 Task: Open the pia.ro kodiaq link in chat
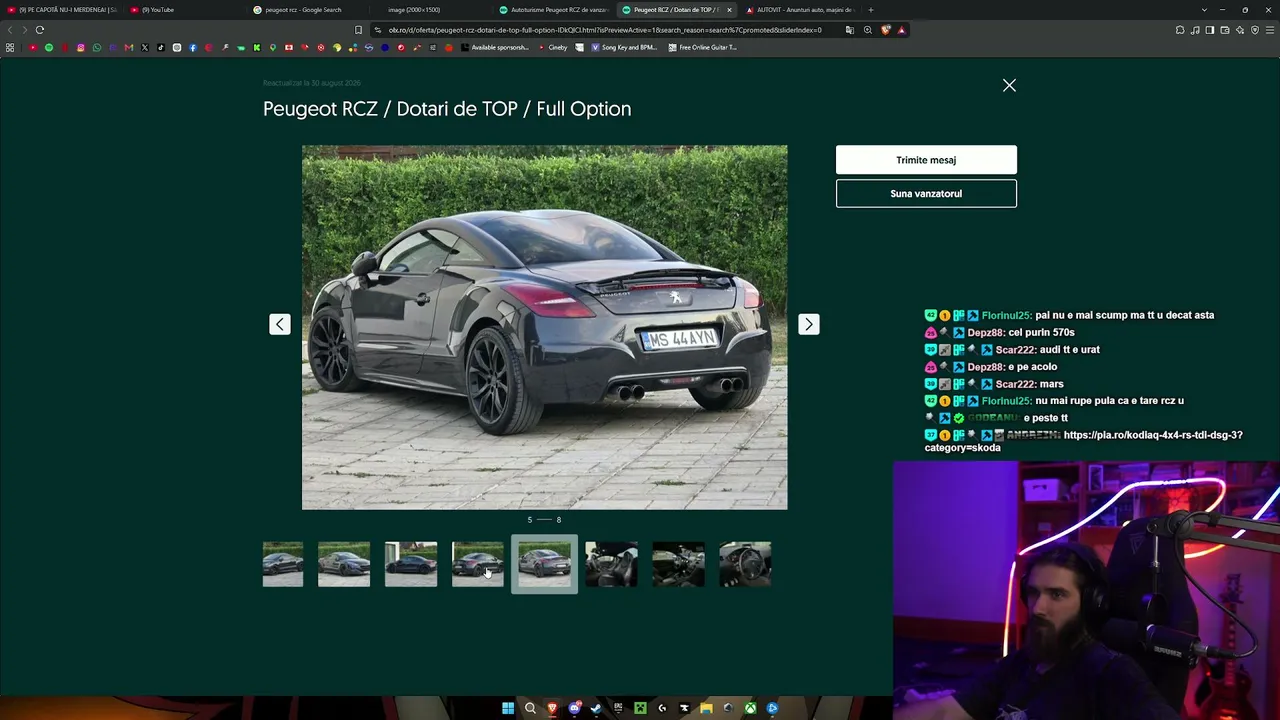1084,441
